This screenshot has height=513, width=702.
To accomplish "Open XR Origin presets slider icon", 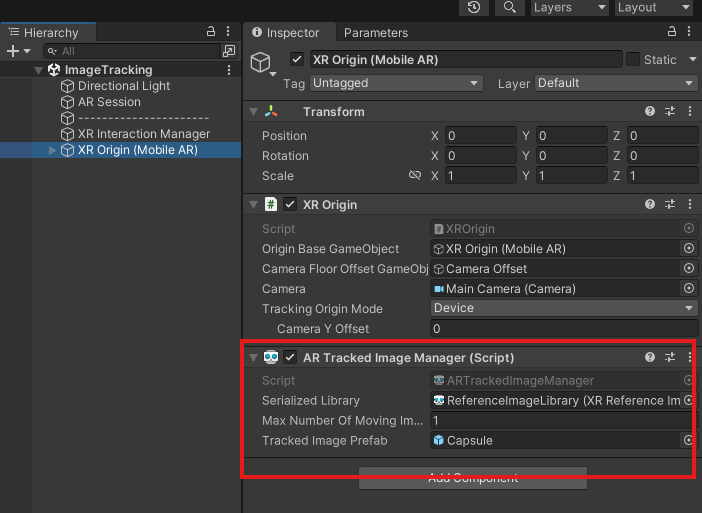I will tap(670, 205).
